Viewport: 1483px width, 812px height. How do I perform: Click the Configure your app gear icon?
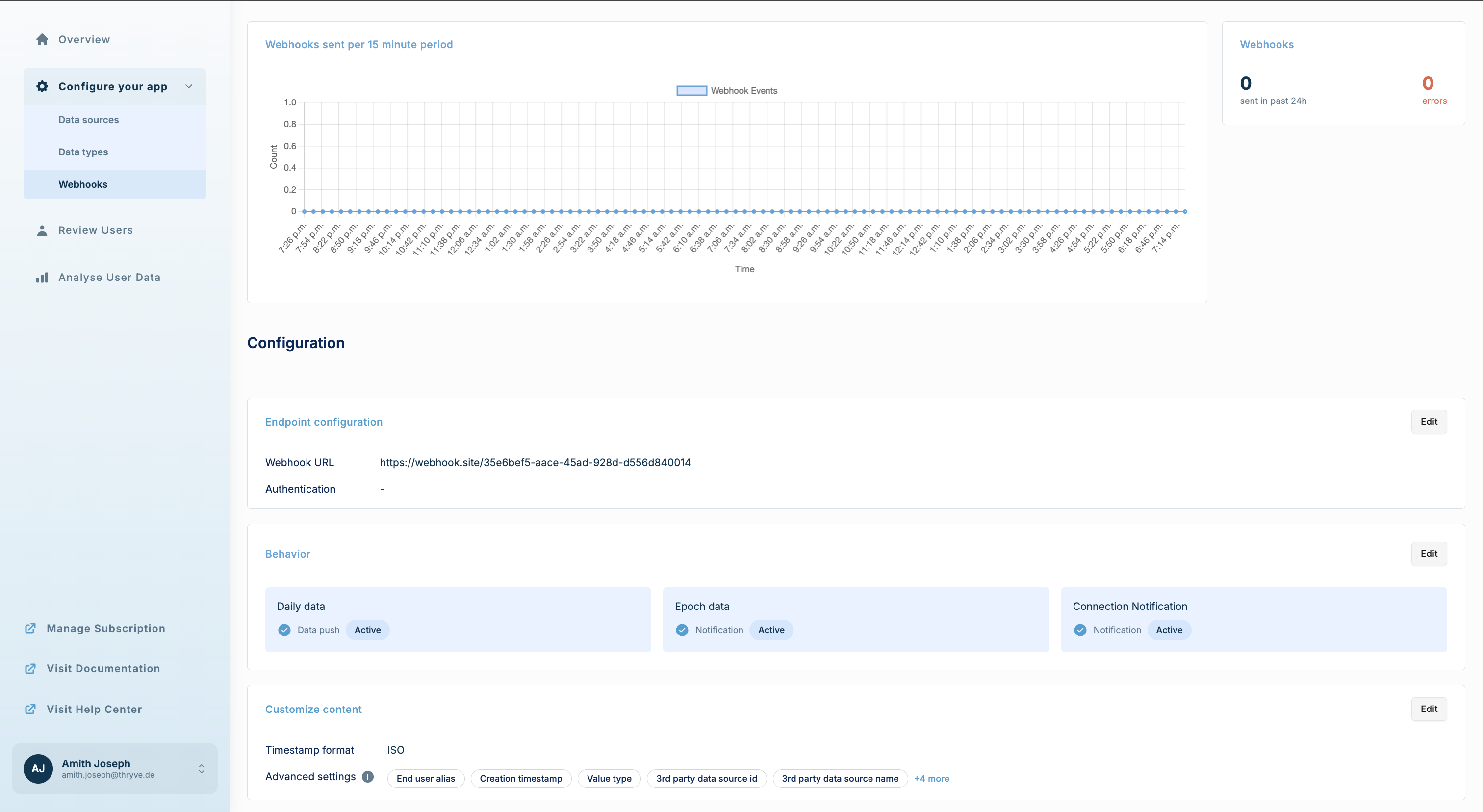[x=42, y=86]
